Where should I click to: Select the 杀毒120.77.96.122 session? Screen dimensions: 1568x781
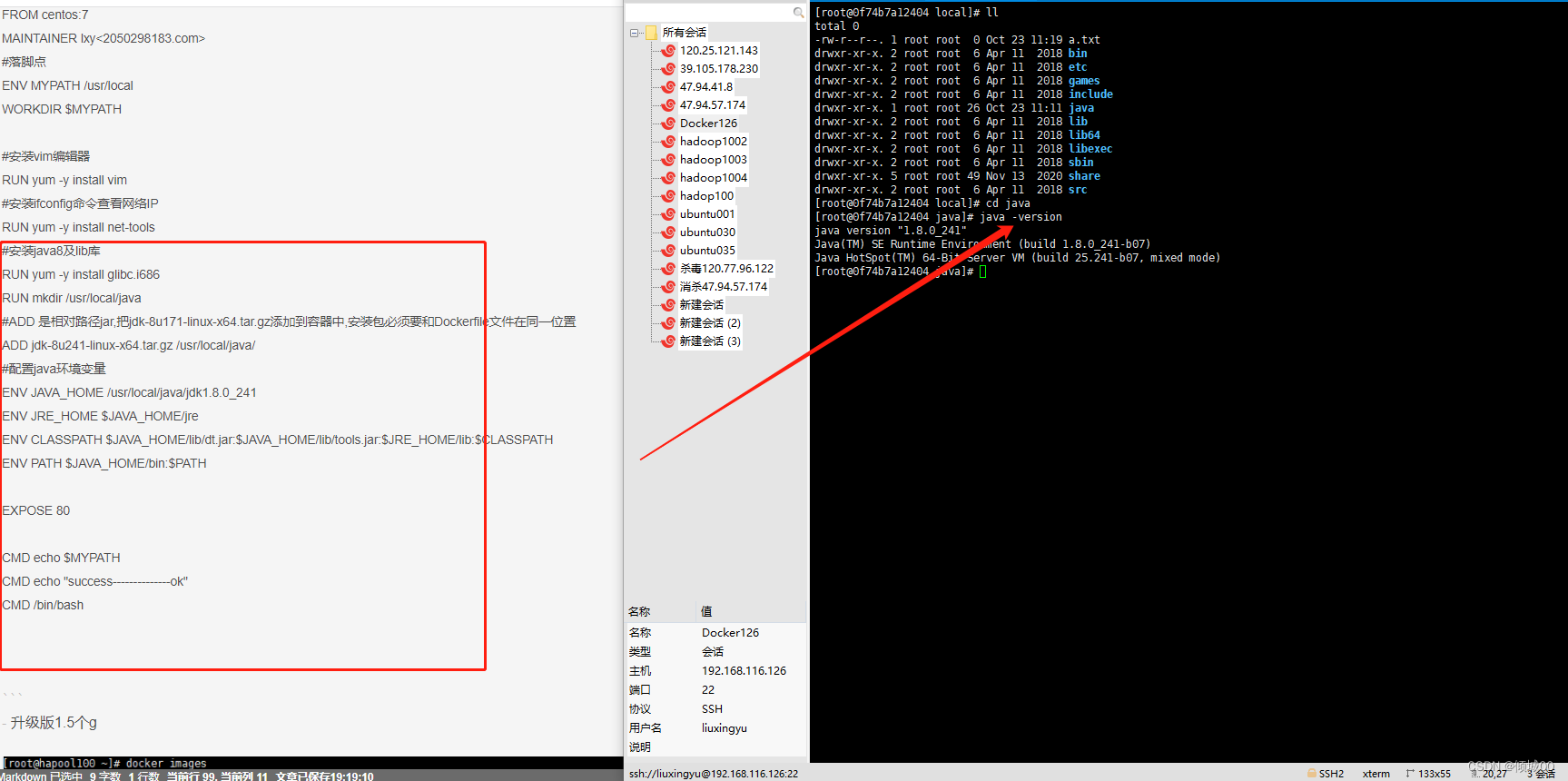[x=726, y=269]
